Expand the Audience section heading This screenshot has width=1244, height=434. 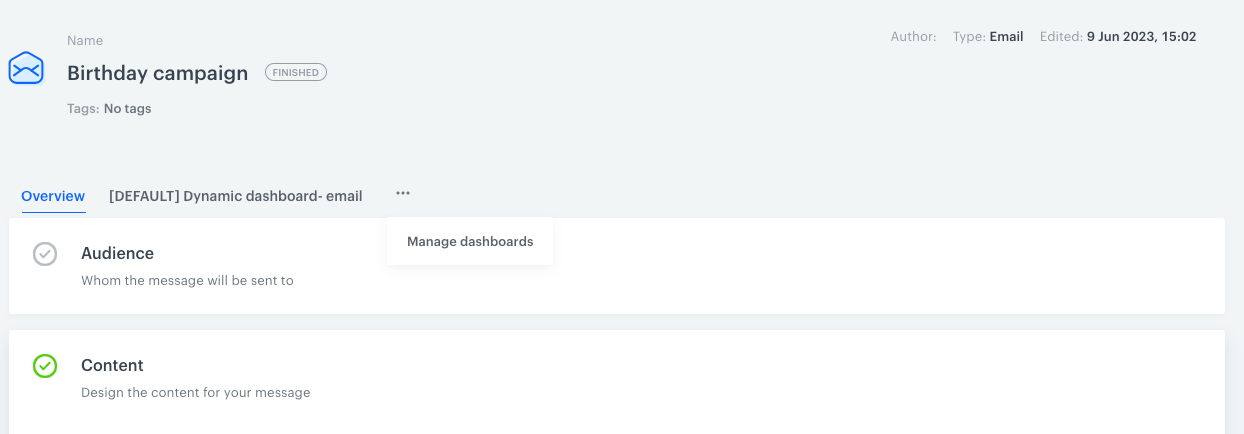[x=117, y=254]
